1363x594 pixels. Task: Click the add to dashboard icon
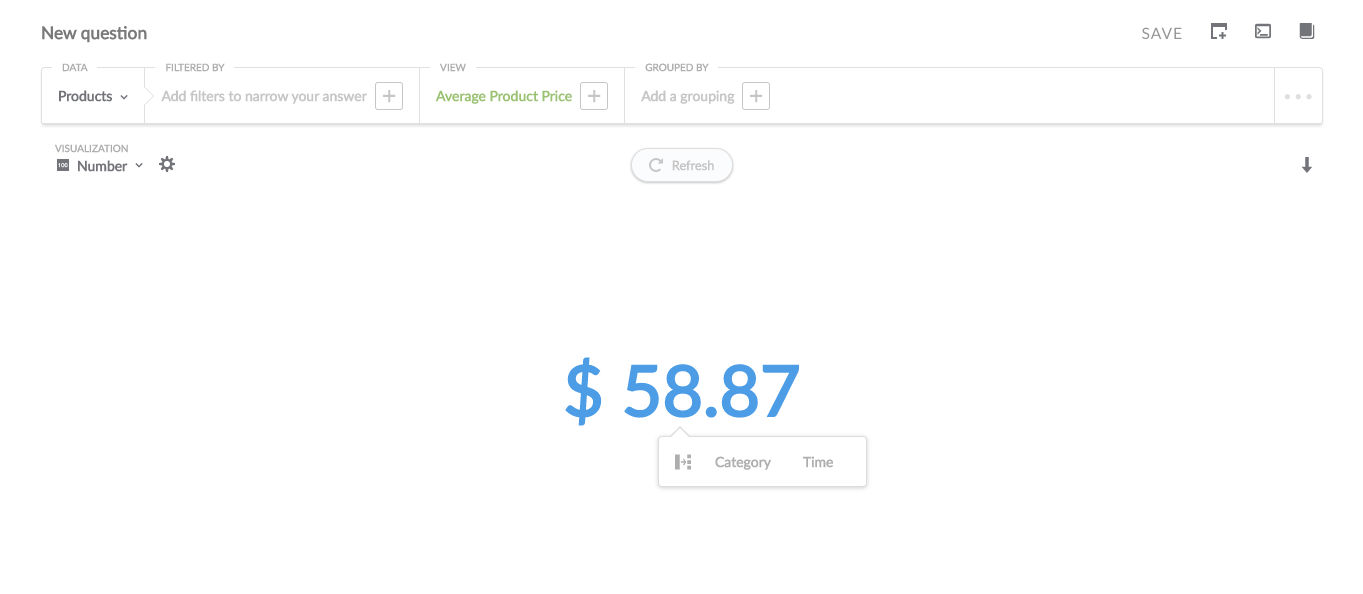1218,32
